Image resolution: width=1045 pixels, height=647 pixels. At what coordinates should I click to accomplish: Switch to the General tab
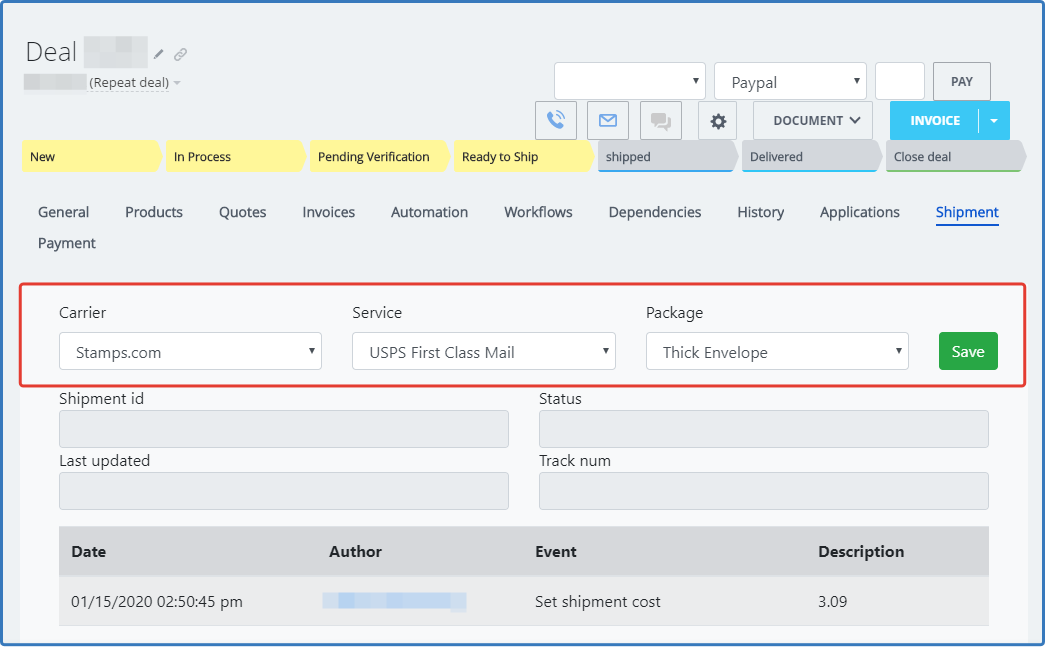point(63,212)
